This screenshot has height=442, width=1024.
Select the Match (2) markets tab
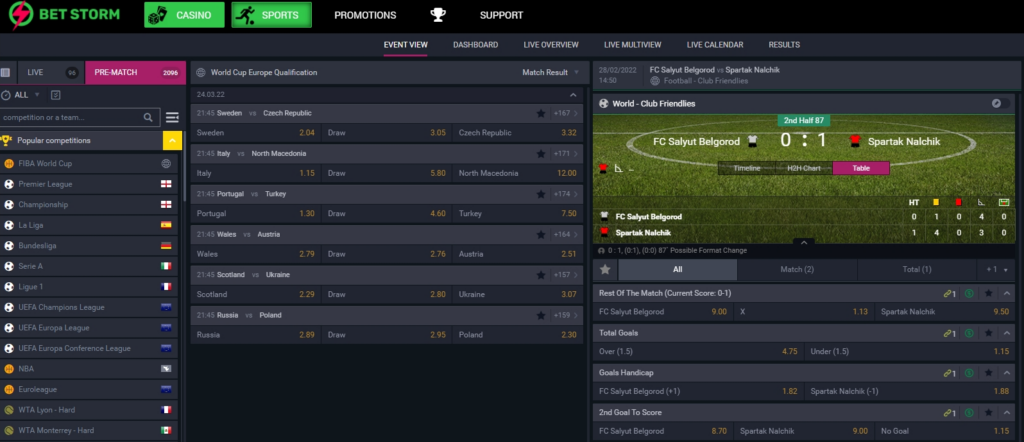[x=797, y=270]
